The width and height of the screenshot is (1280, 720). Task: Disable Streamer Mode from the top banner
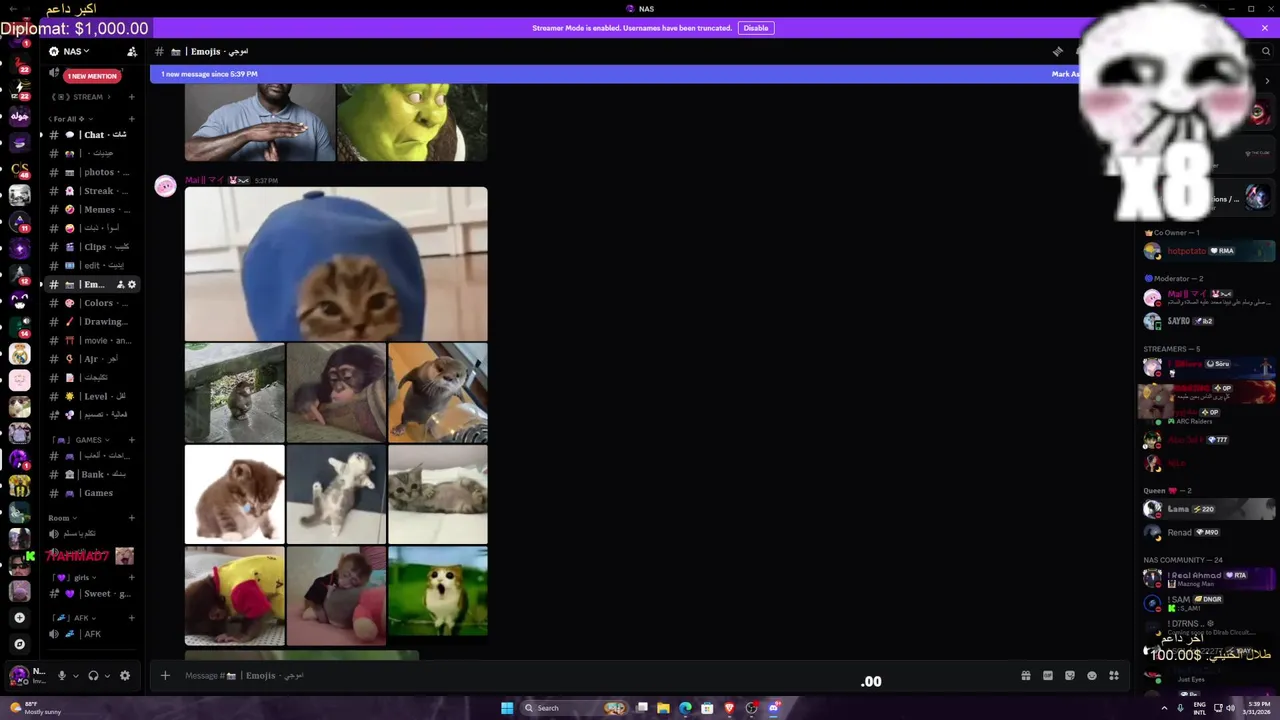pyautogui.click(x=756, y=28)
